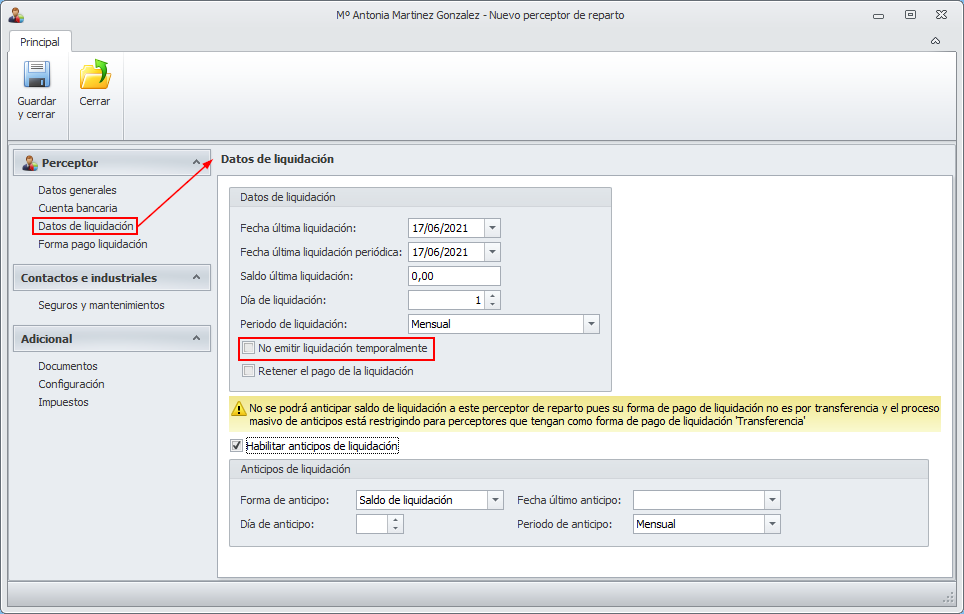Viewport: 964px width, 614px height.
Task: Collapse Contactos e industriales group
Action: 196,277
